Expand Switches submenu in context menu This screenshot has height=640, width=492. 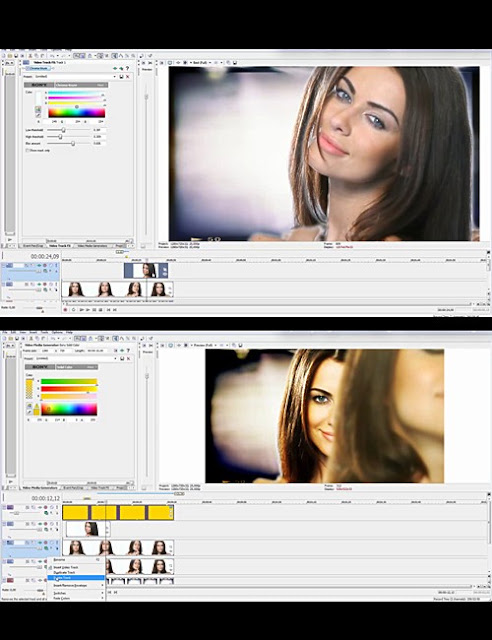pos(77,593)
